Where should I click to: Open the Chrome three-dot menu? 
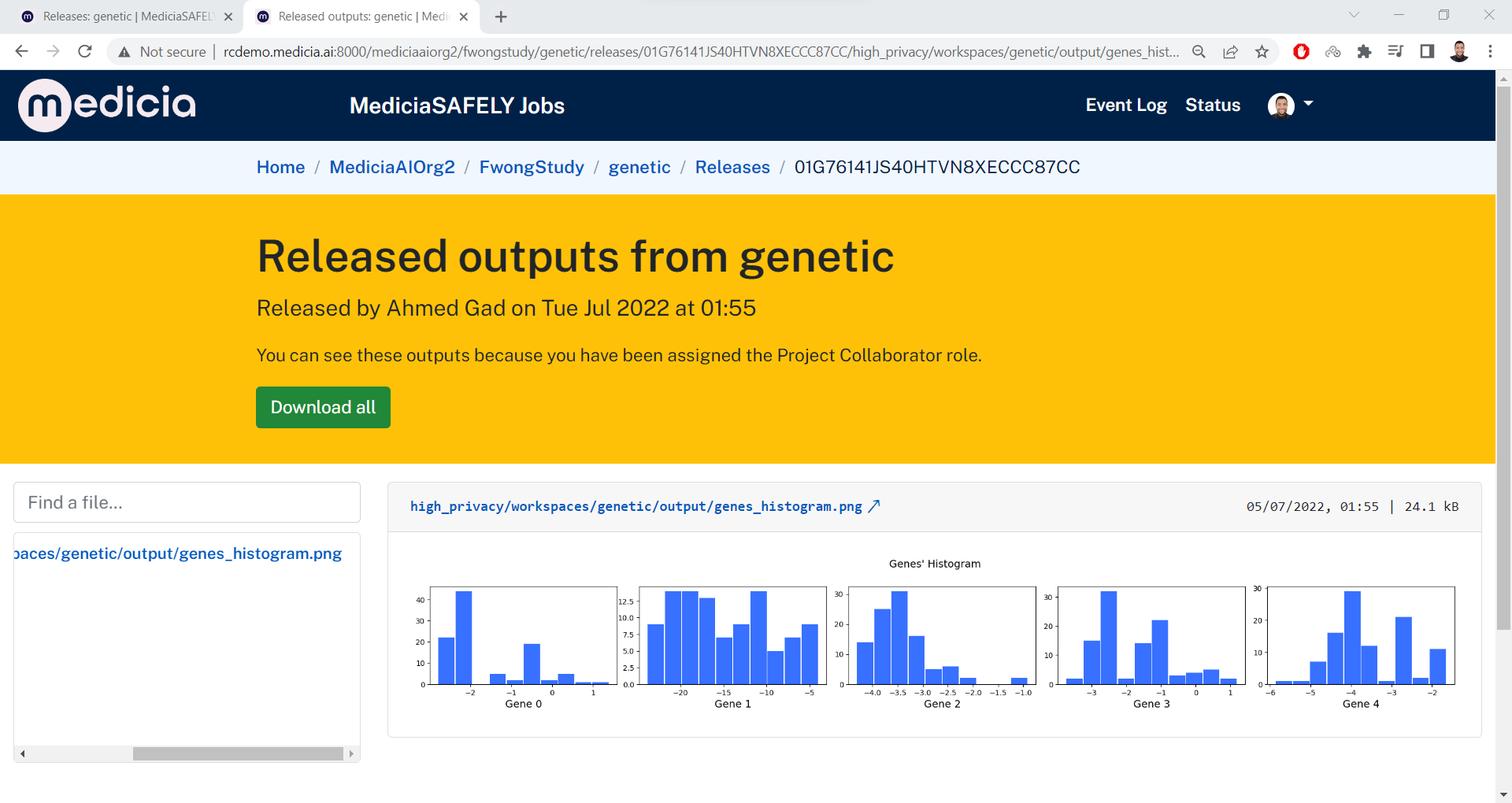tap(1490, 51)
